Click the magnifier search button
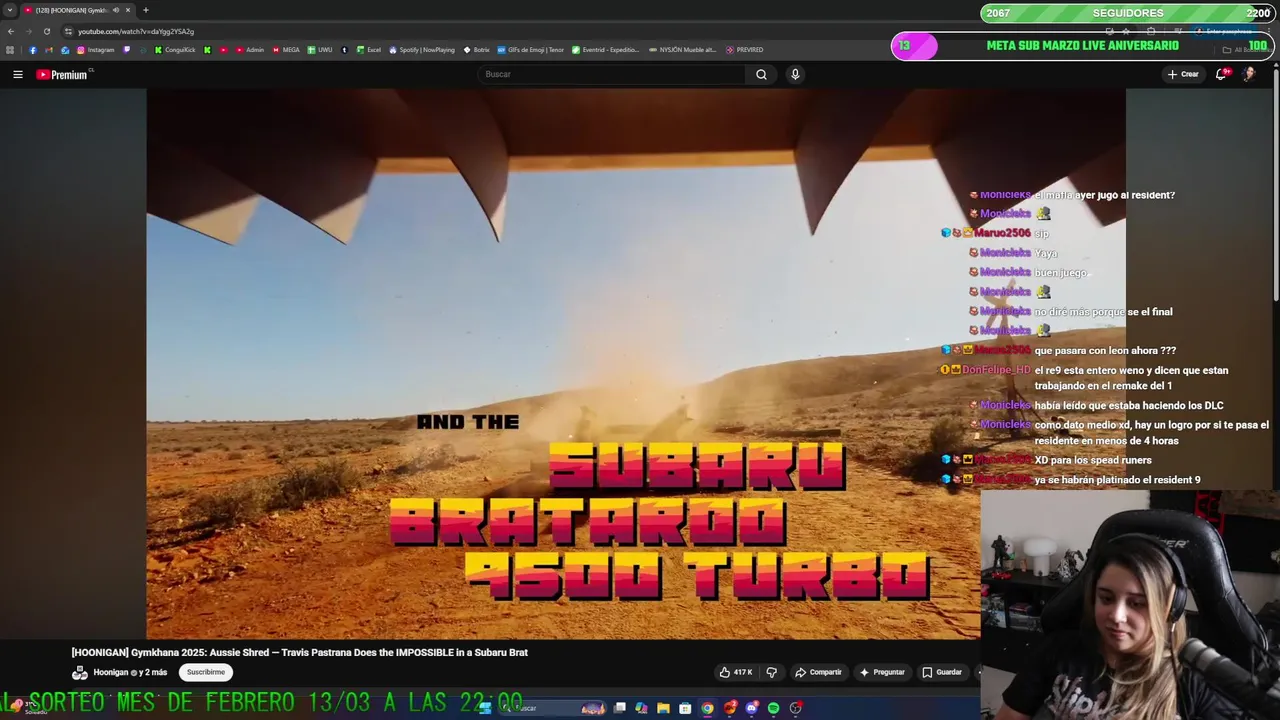The image size is (1280, 720). pyautogui.click(x=761, y=74)
